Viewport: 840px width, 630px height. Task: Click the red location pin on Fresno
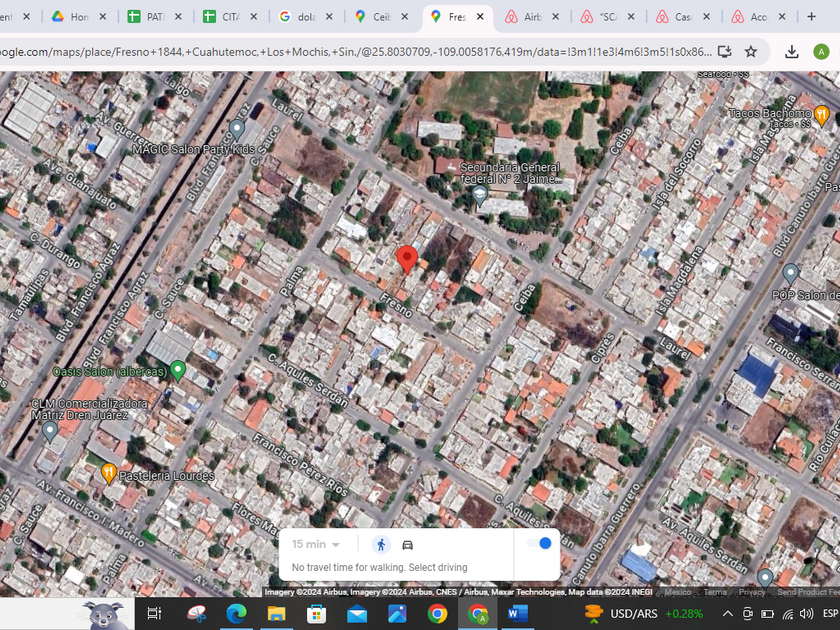407,259
